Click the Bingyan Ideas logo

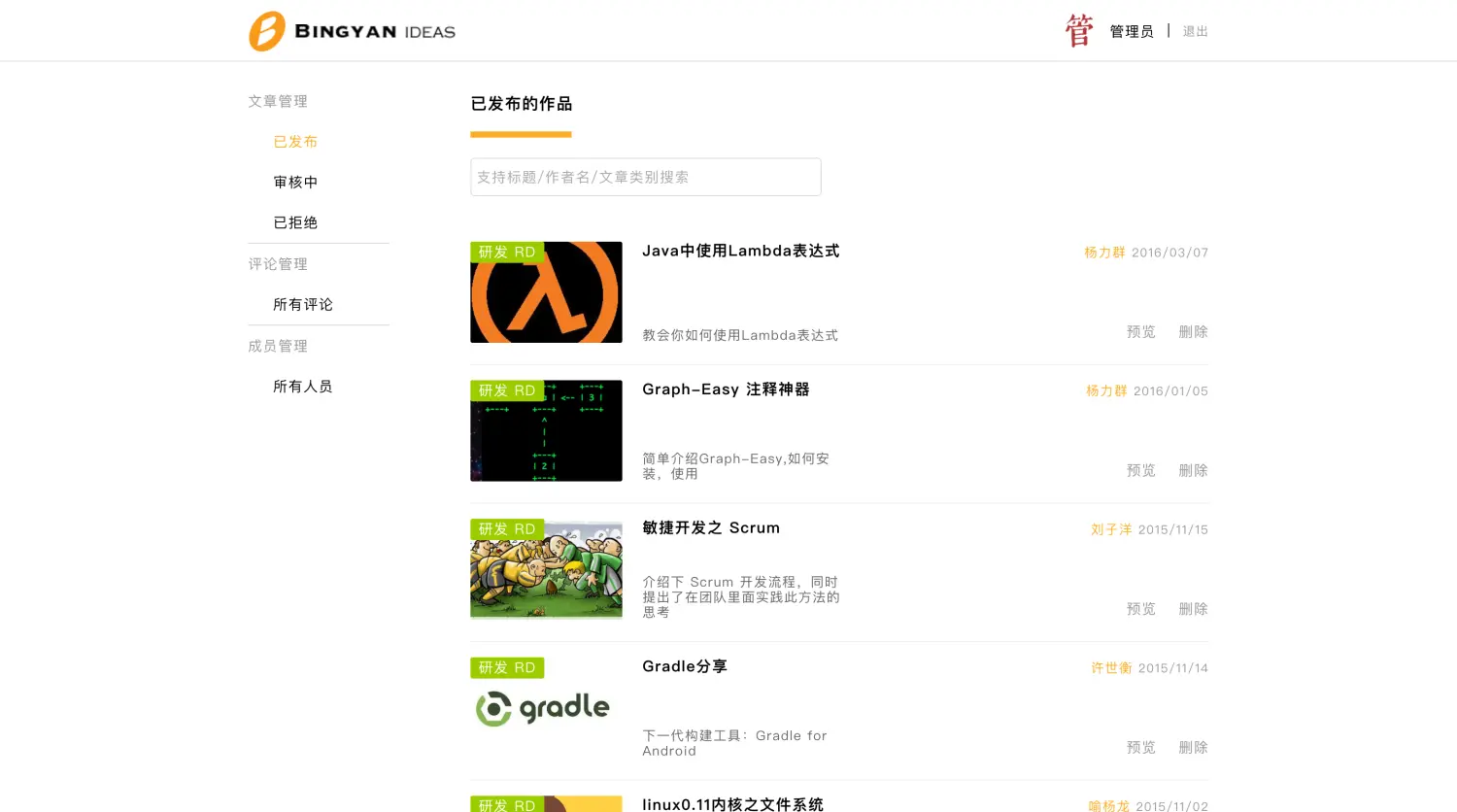tap(352, 31)
